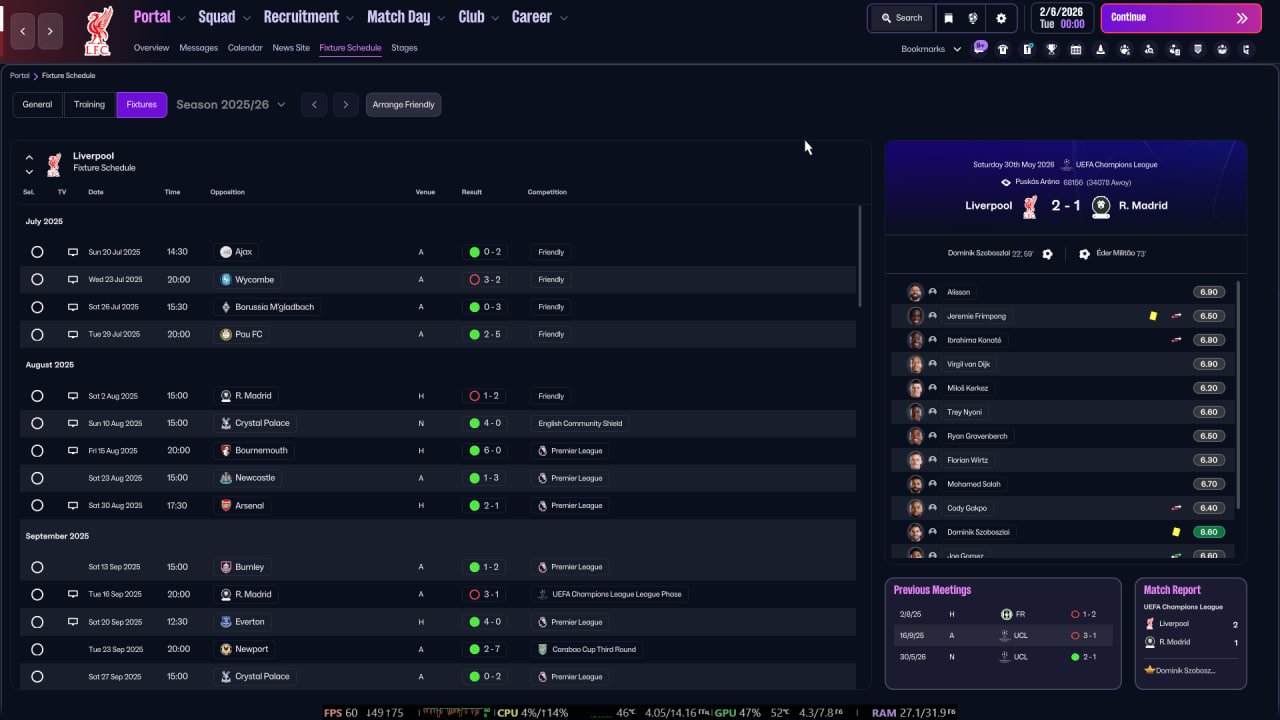This screenshot has height=720, width=1280.
Task: Switch to the Messages tab
Action: (198, 48)
